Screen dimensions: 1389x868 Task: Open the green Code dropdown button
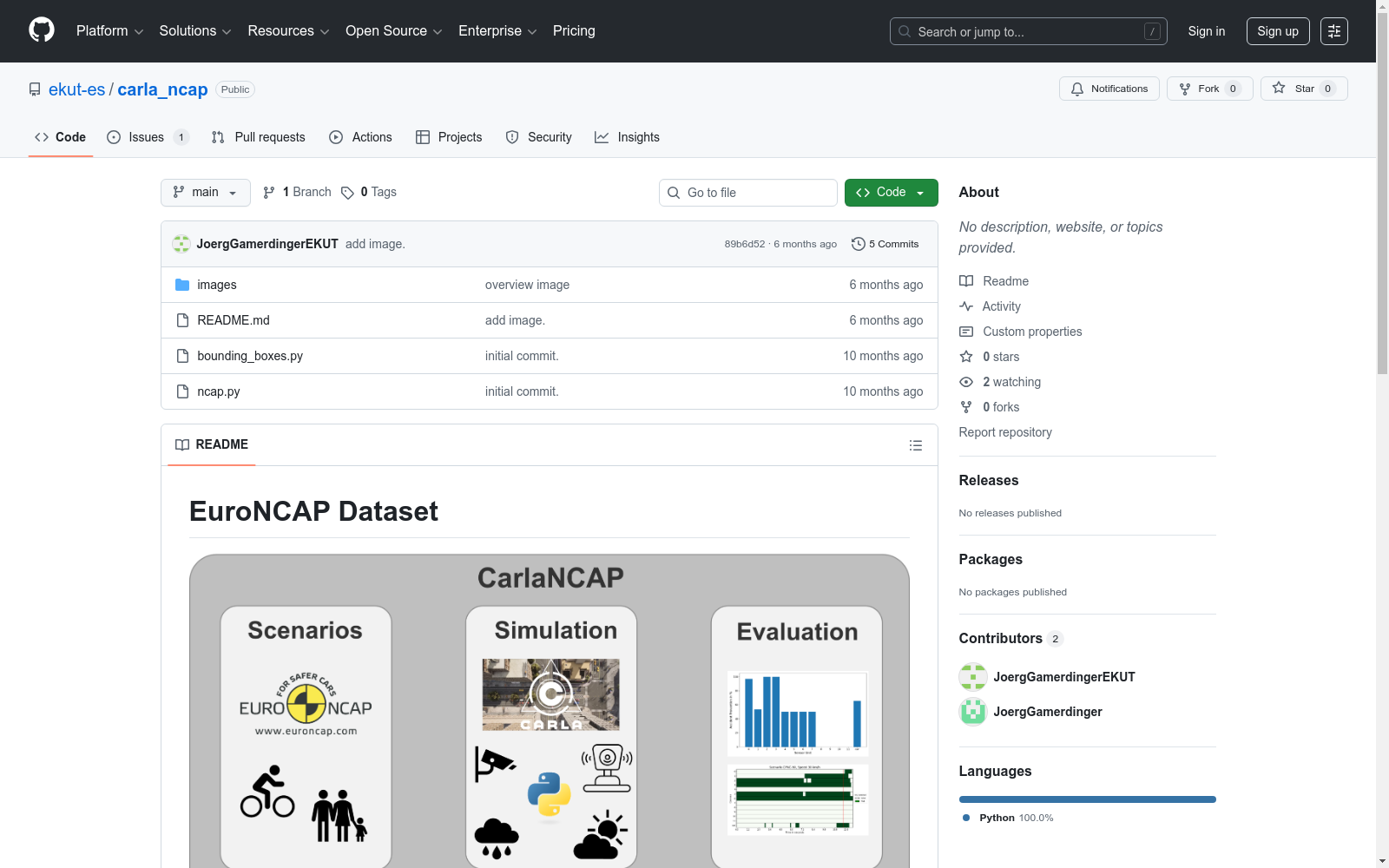pyautogui.click(x=891, y=193)
